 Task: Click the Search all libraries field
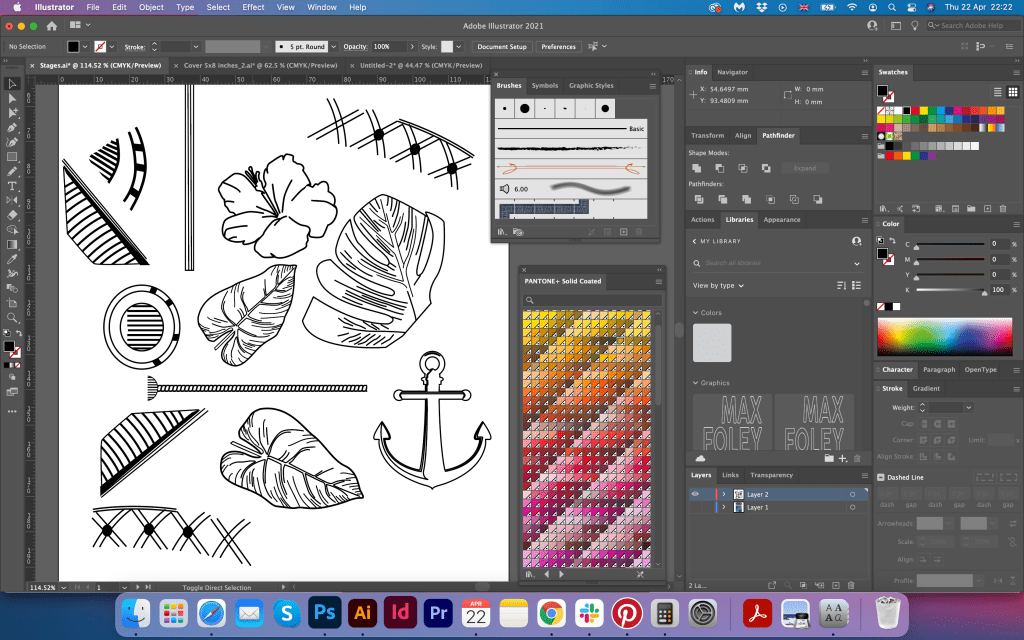[x=775, y=263]
